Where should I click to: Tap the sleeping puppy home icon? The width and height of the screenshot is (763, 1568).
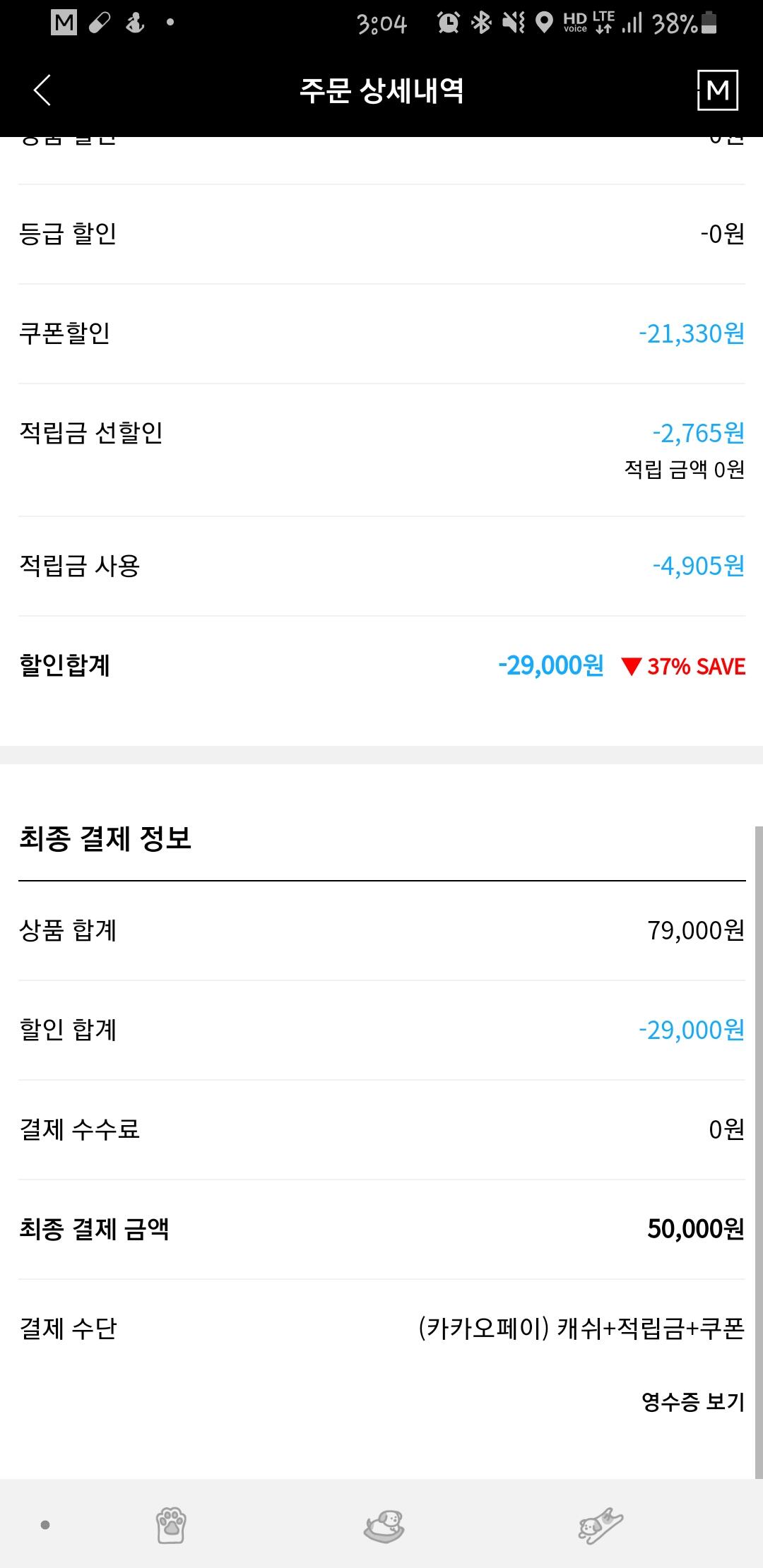(x=384, y=1525)
